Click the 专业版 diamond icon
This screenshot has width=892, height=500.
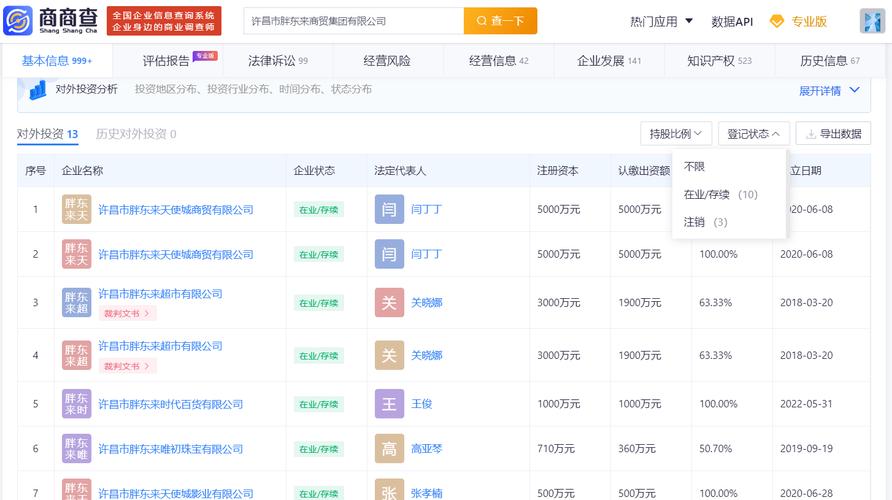click(x=776, y=22)
